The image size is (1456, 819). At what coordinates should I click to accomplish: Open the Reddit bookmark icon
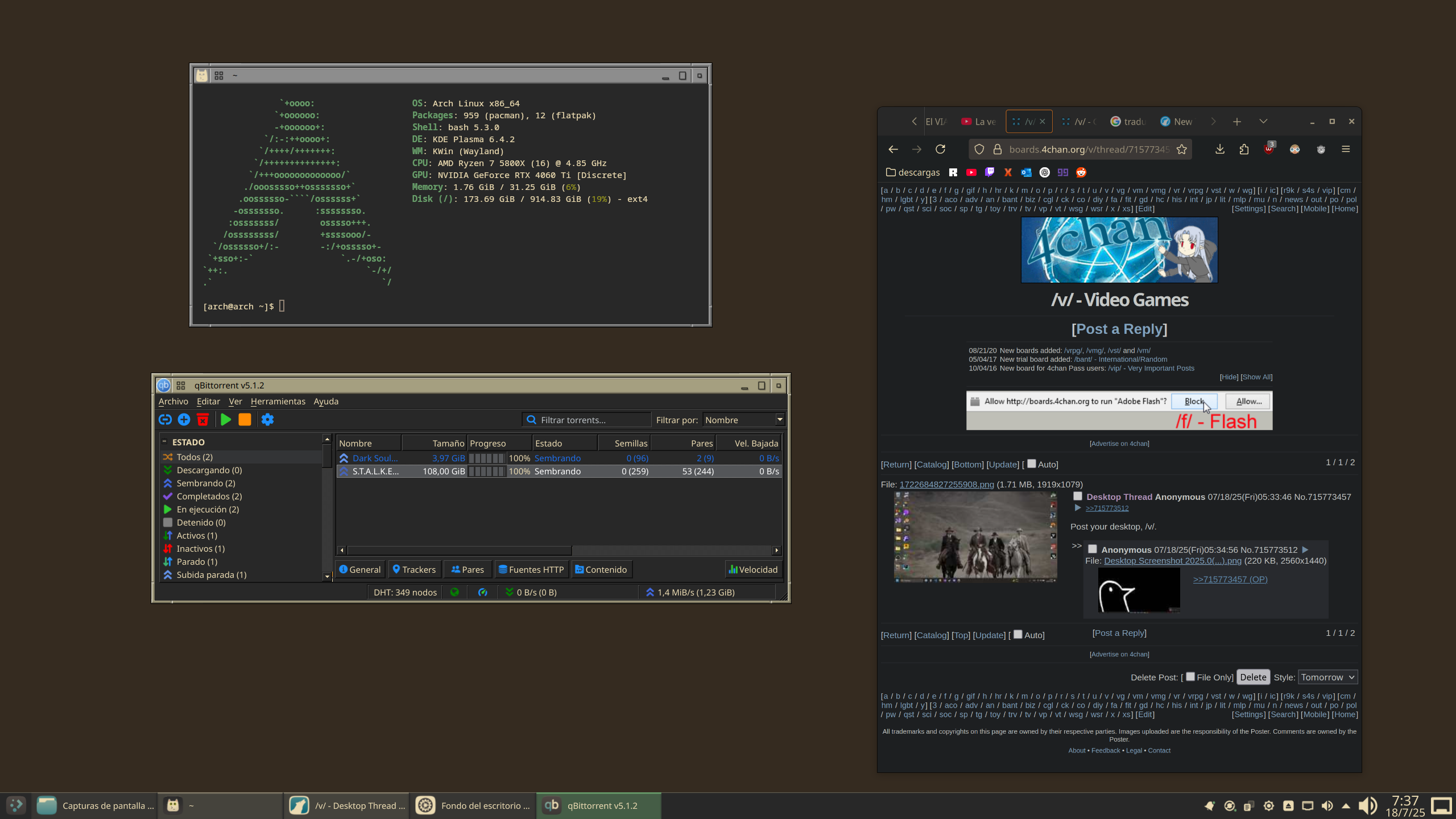tap(1081, 172)
